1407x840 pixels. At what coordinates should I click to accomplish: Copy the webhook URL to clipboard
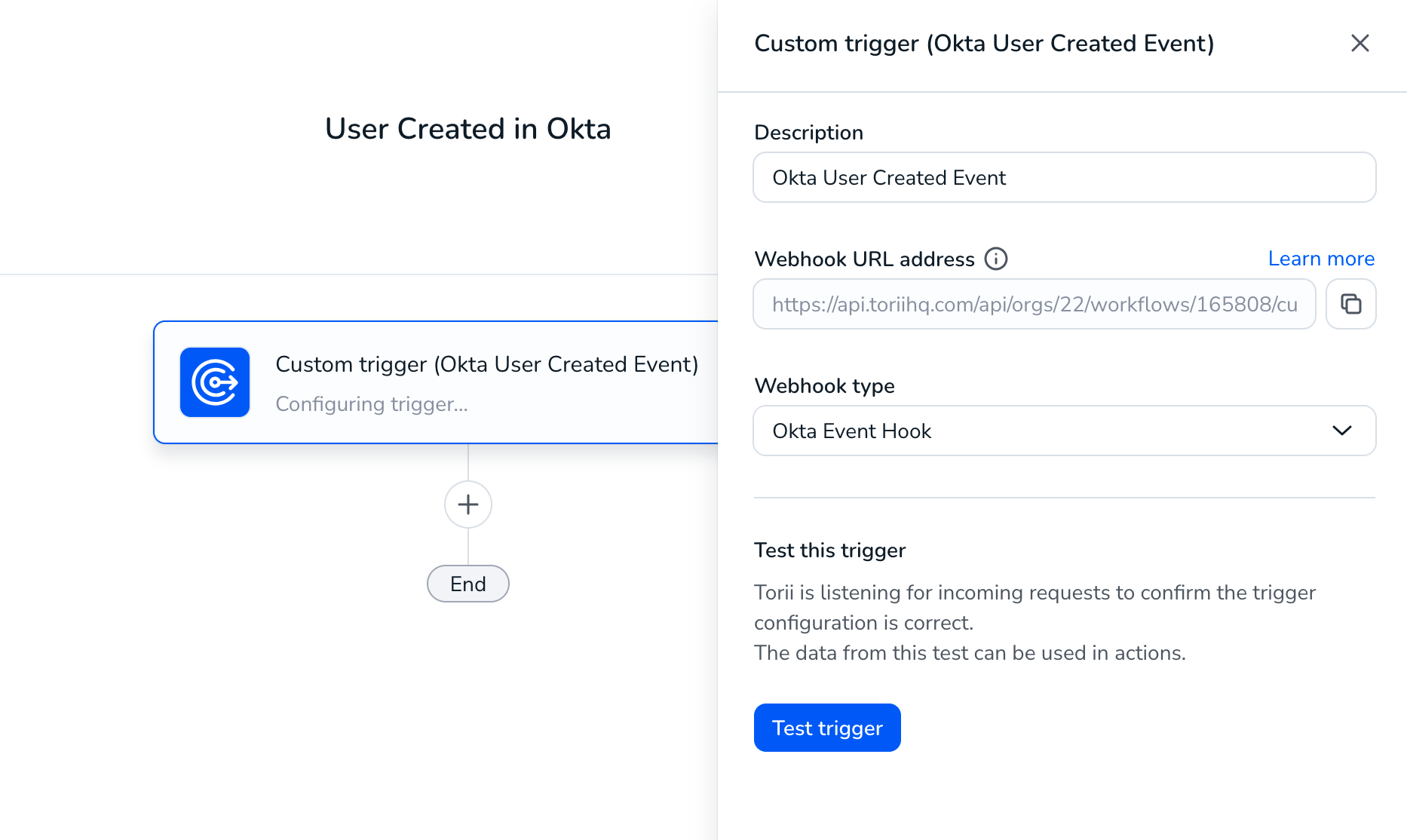tap(1350, 304)
